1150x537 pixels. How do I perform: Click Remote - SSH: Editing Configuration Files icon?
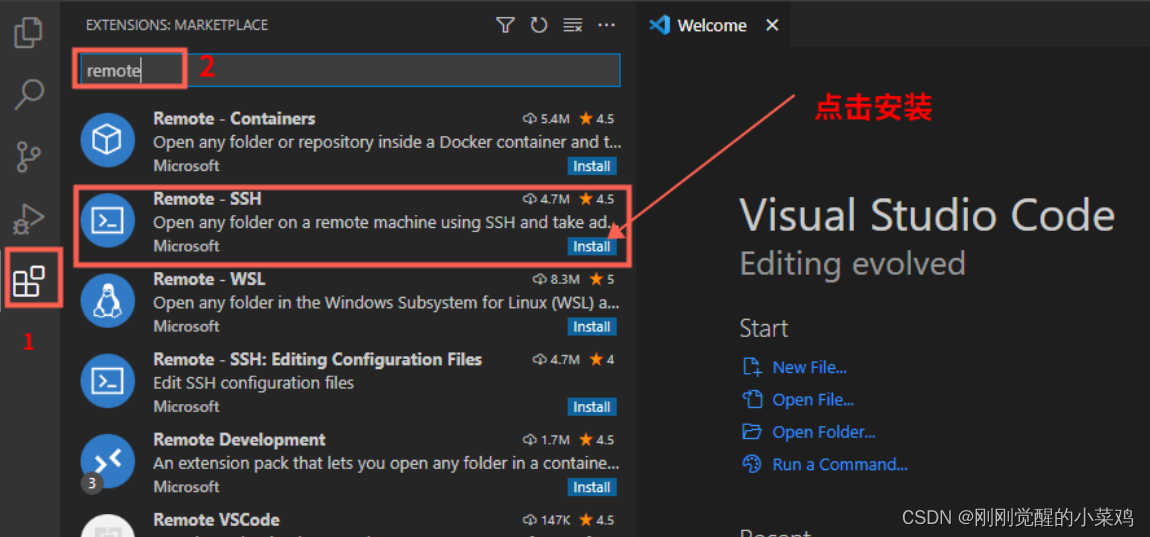click(x=107, y=380)
